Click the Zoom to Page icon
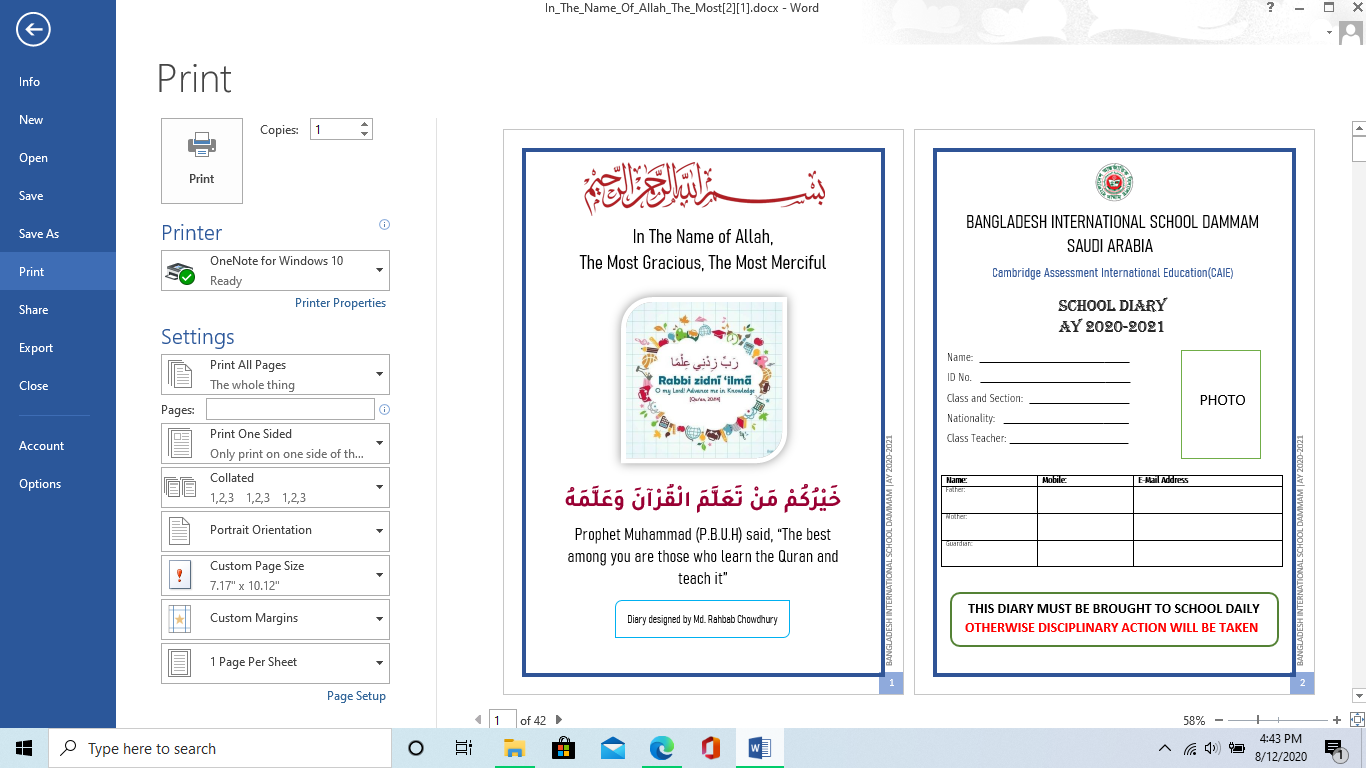Screen dimensions: 1366x768 pos(1357,720)
